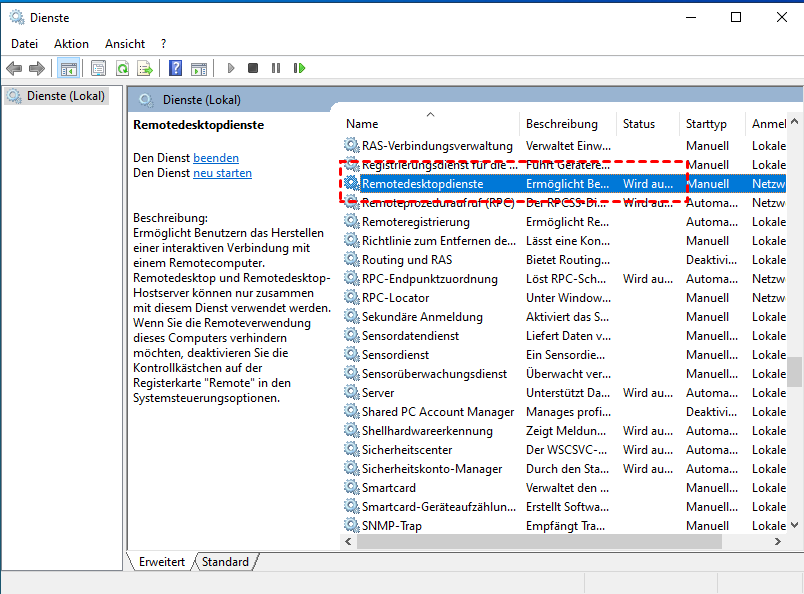Sort by the Starttyp column header

click(706, 124)
